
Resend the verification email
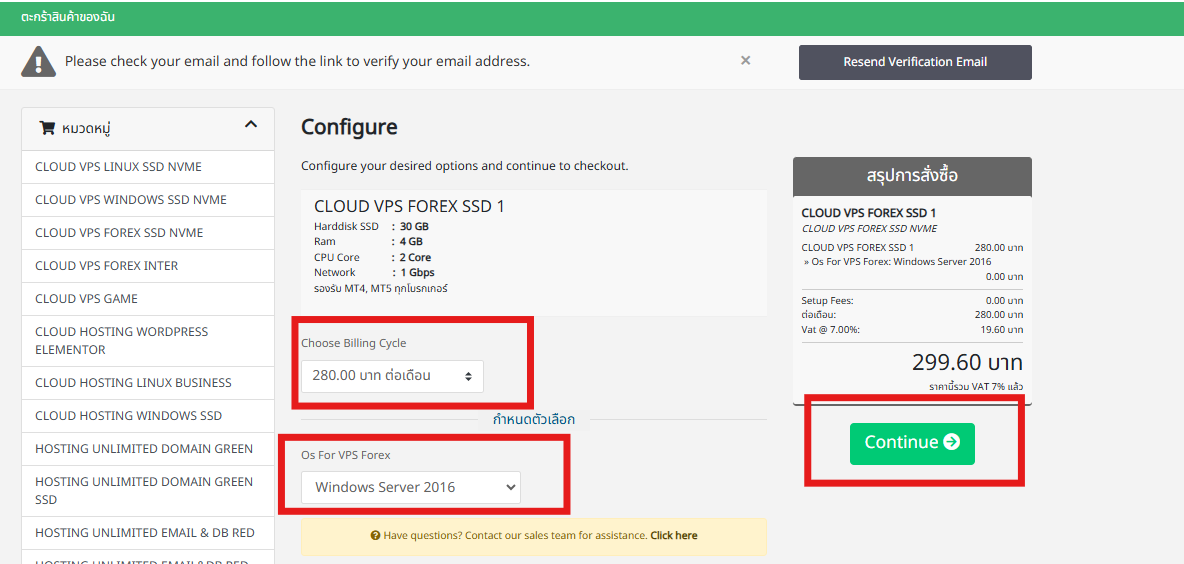915,62
